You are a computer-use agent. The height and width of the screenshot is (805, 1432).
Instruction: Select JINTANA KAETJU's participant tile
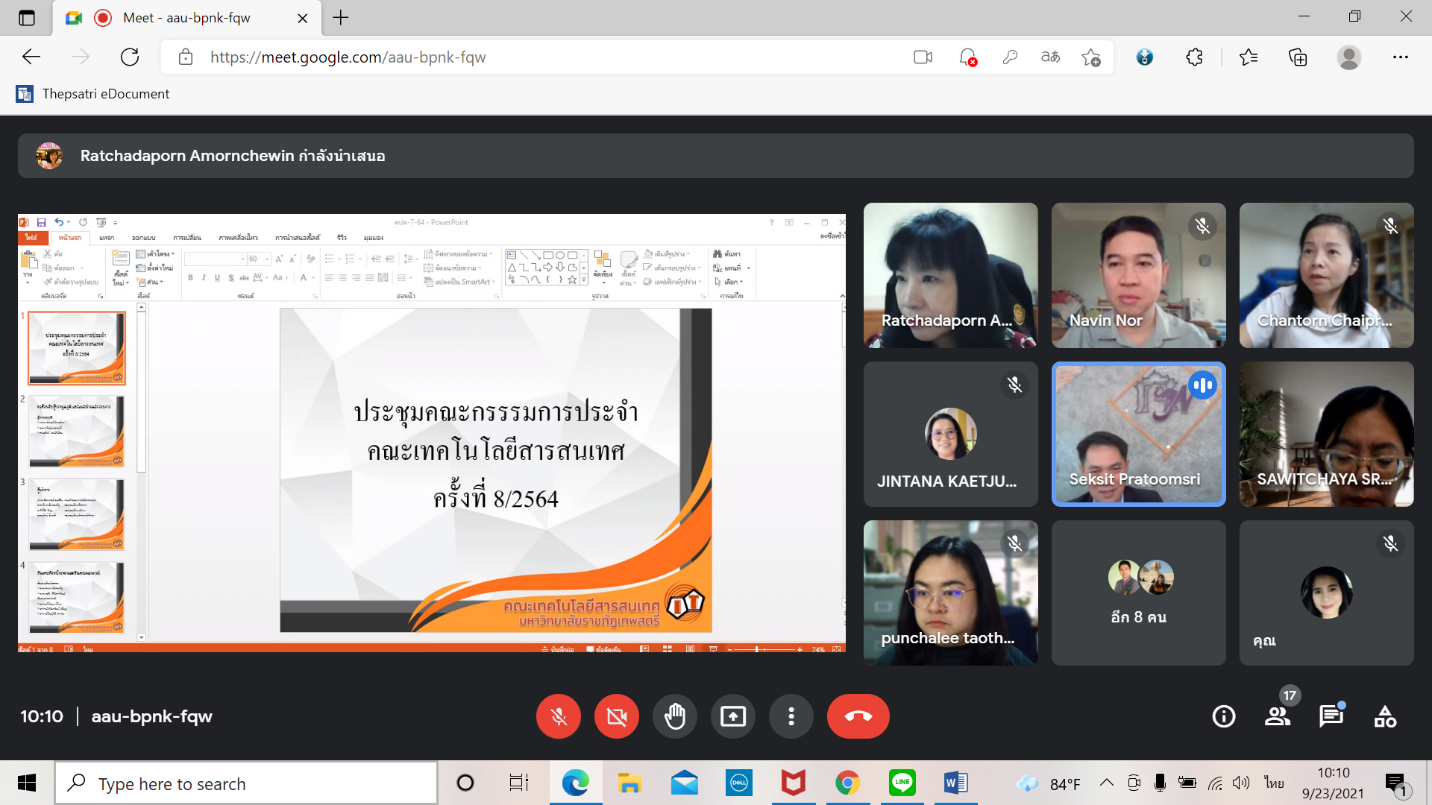(951, 434)
